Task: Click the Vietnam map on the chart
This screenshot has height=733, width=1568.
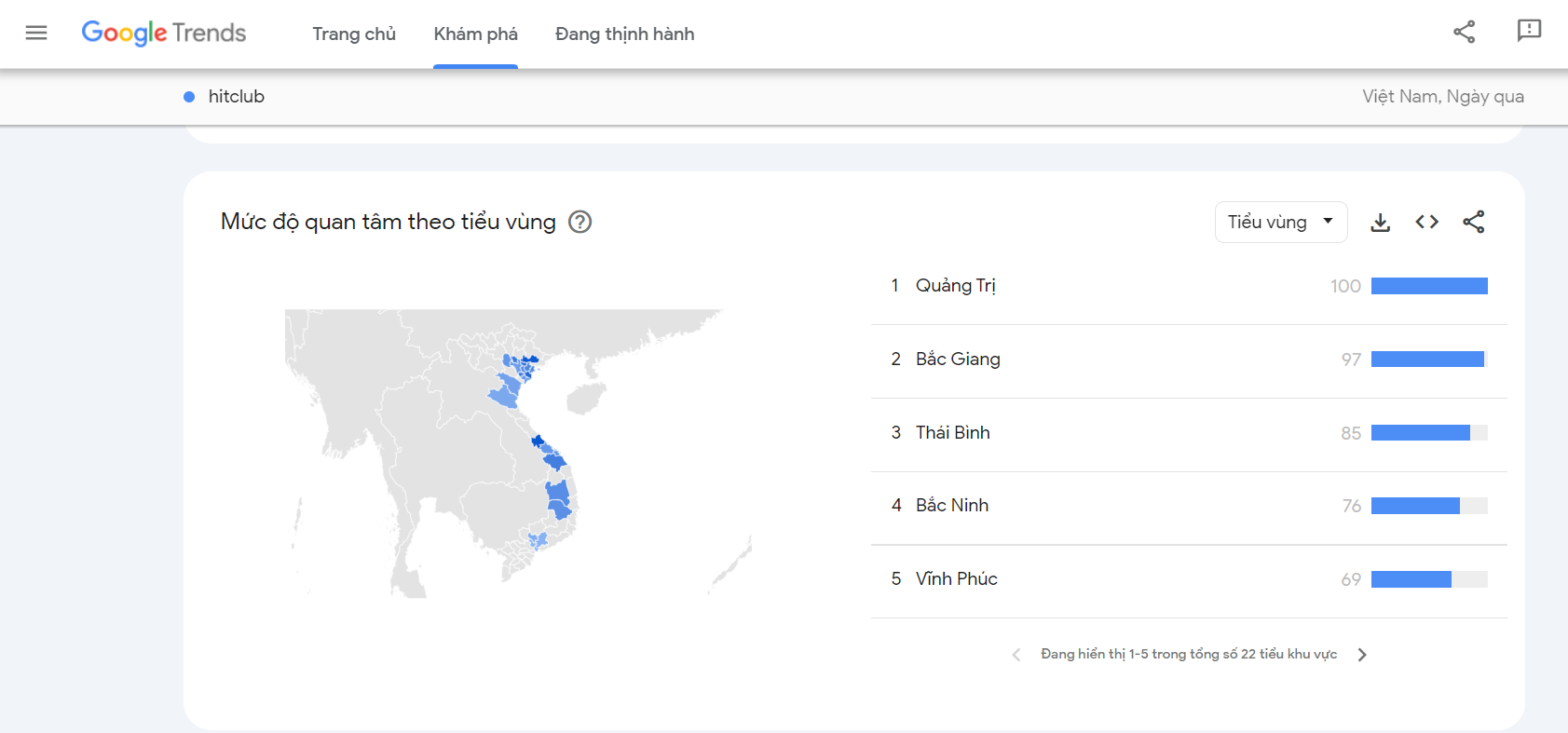Action: coord(518,454)
